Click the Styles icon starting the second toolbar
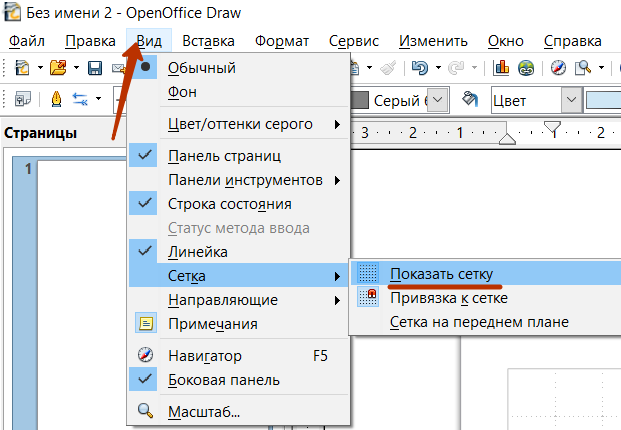The height and width of the screenshot is (430, 621). pyautogui.click(x=23, y=99)
